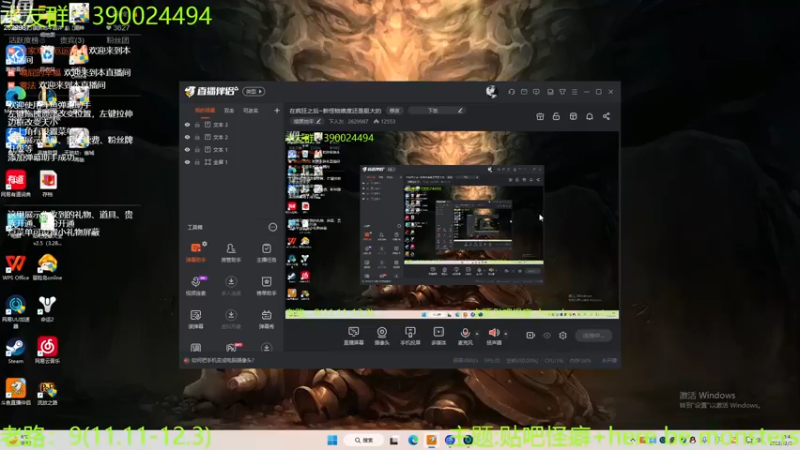
Task: Add 直播屏幕 screen capture source
Action: 354,336
